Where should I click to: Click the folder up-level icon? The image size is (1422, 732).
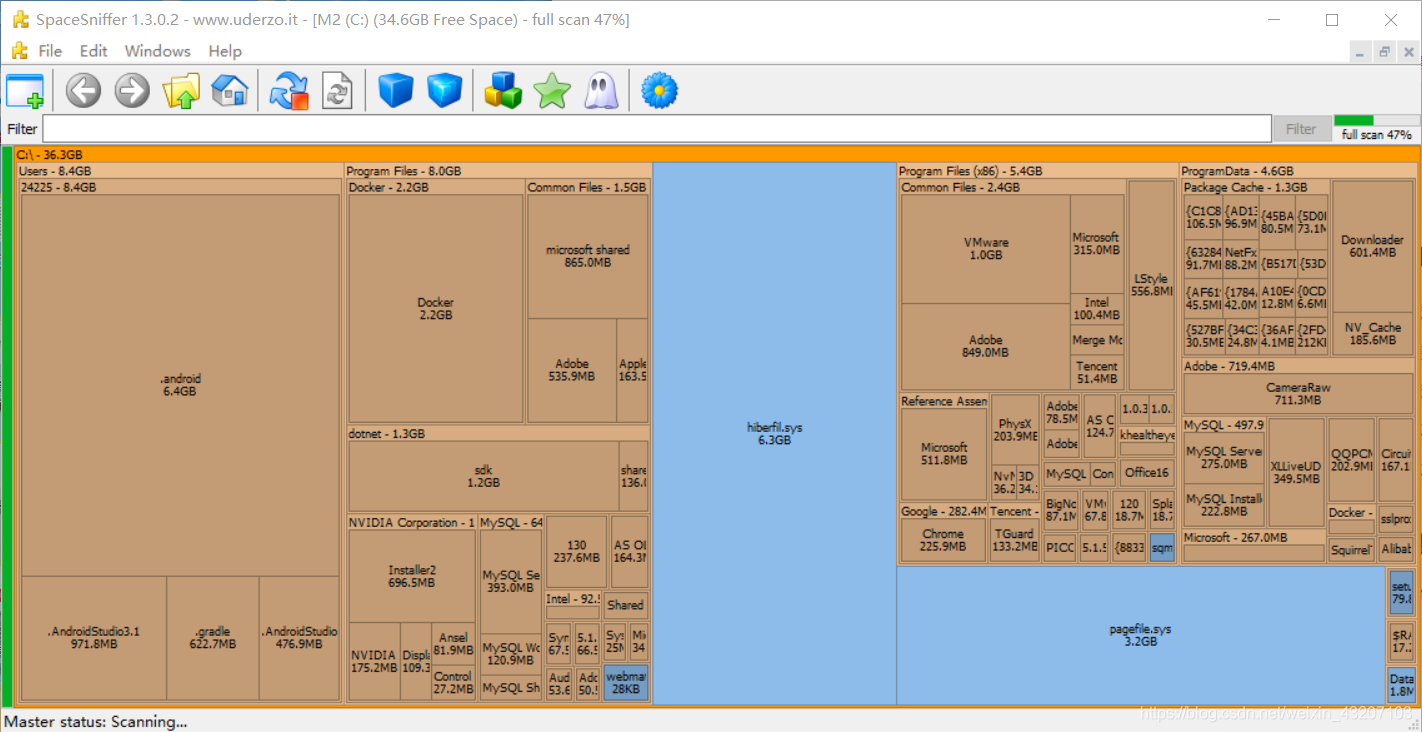point(181,91)
